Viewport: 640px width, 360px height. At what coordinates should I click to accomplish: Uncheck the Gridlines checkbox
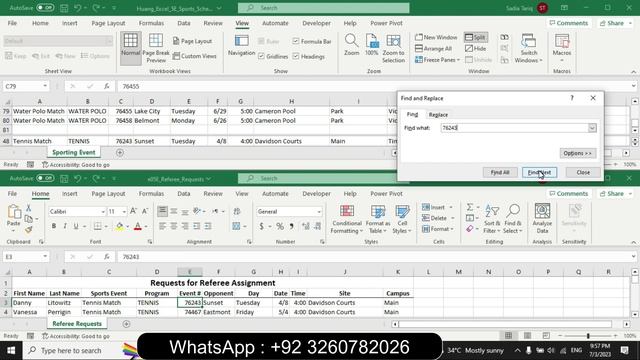[x=261, y=56]
